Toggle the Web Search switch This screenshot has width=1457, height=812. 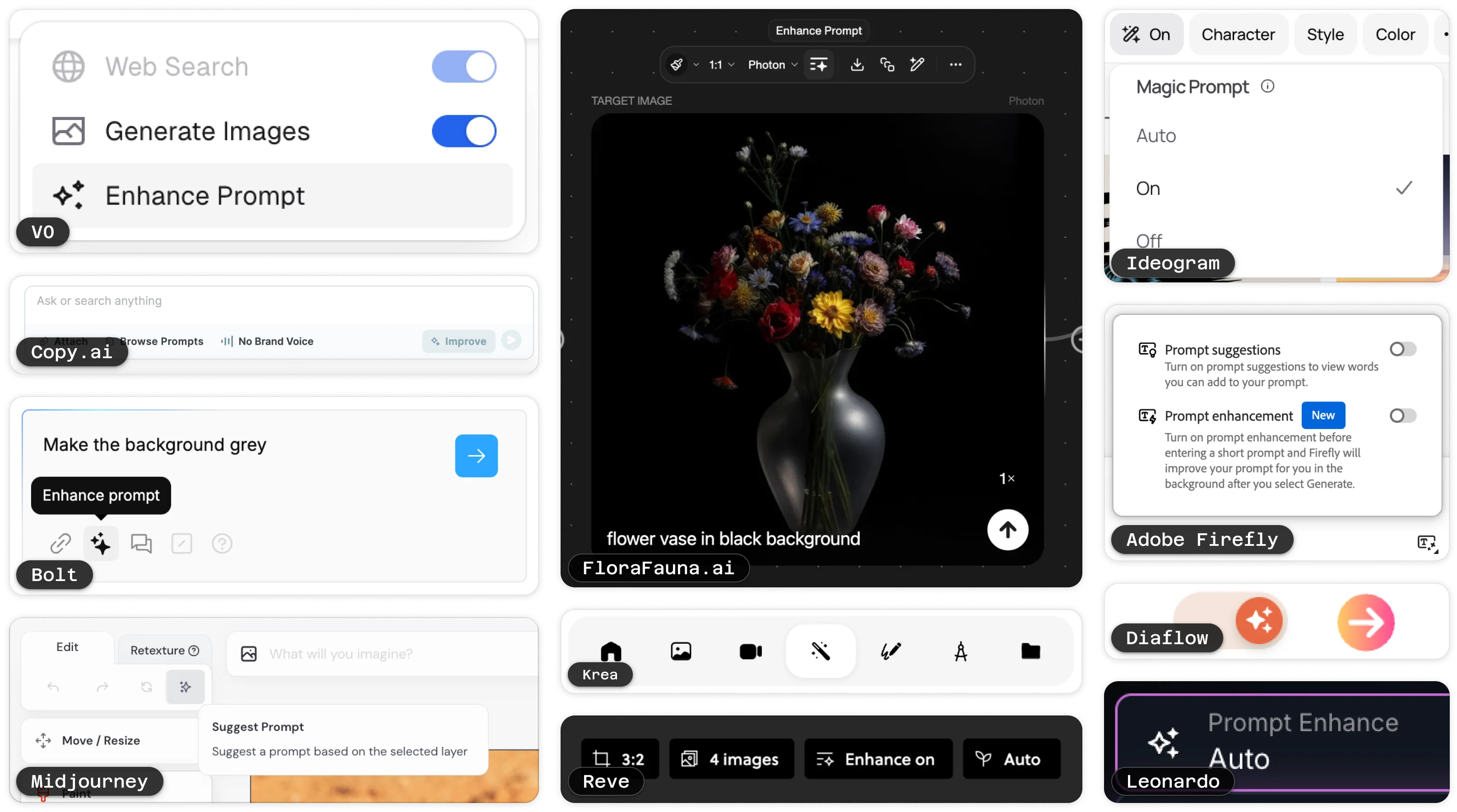[x=464, y=67]
